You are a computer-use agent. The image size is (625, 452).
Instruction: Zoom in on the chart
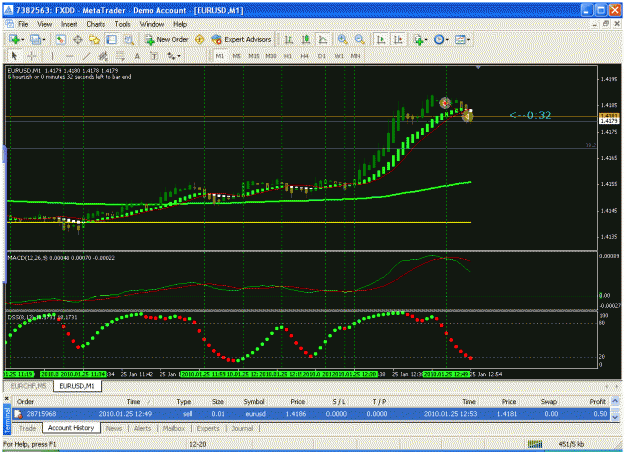[x=342, y=39]
